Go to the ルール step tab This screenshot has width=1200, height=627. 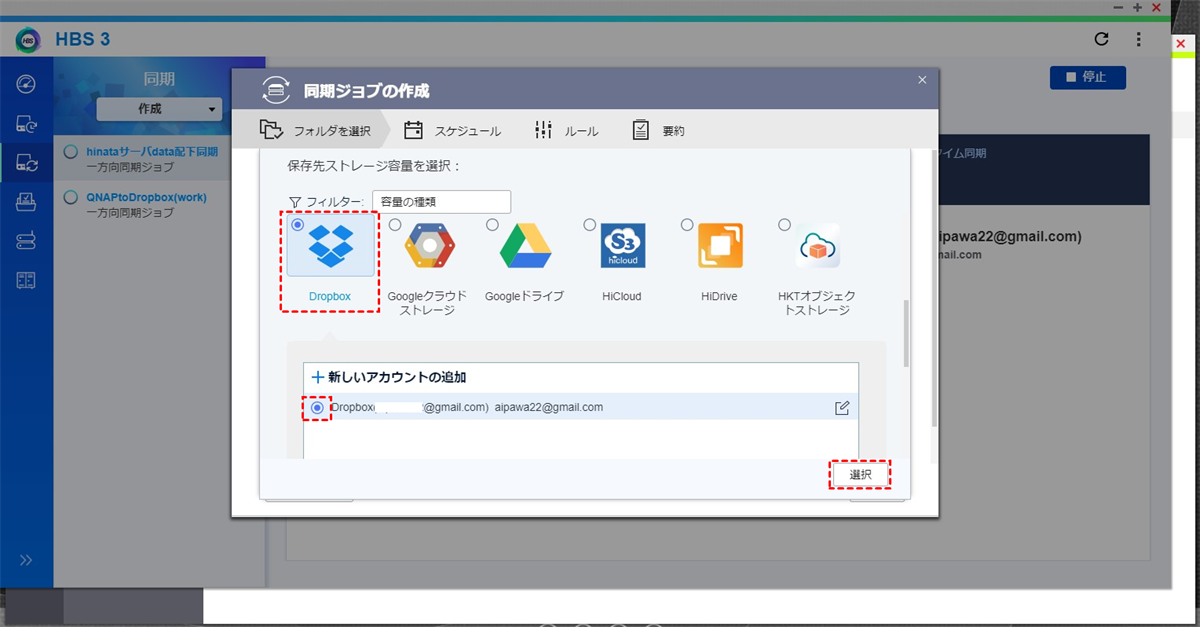coord(567,131)
